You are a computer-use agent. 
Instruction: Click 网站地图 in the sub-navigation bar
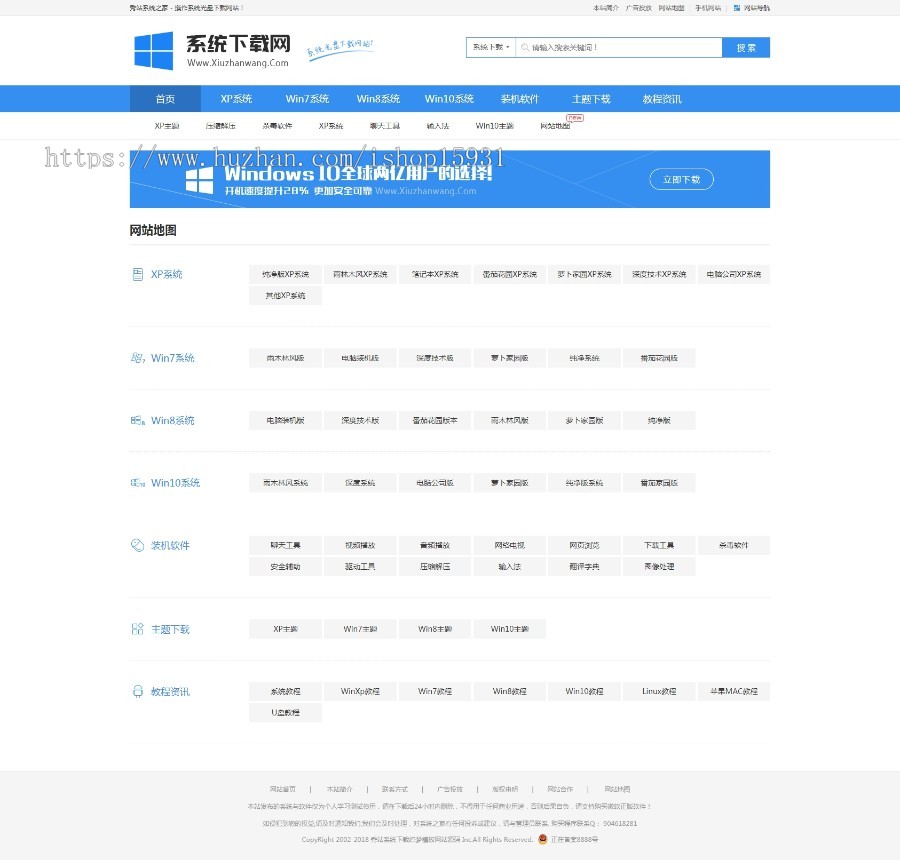tap(555, 126)
